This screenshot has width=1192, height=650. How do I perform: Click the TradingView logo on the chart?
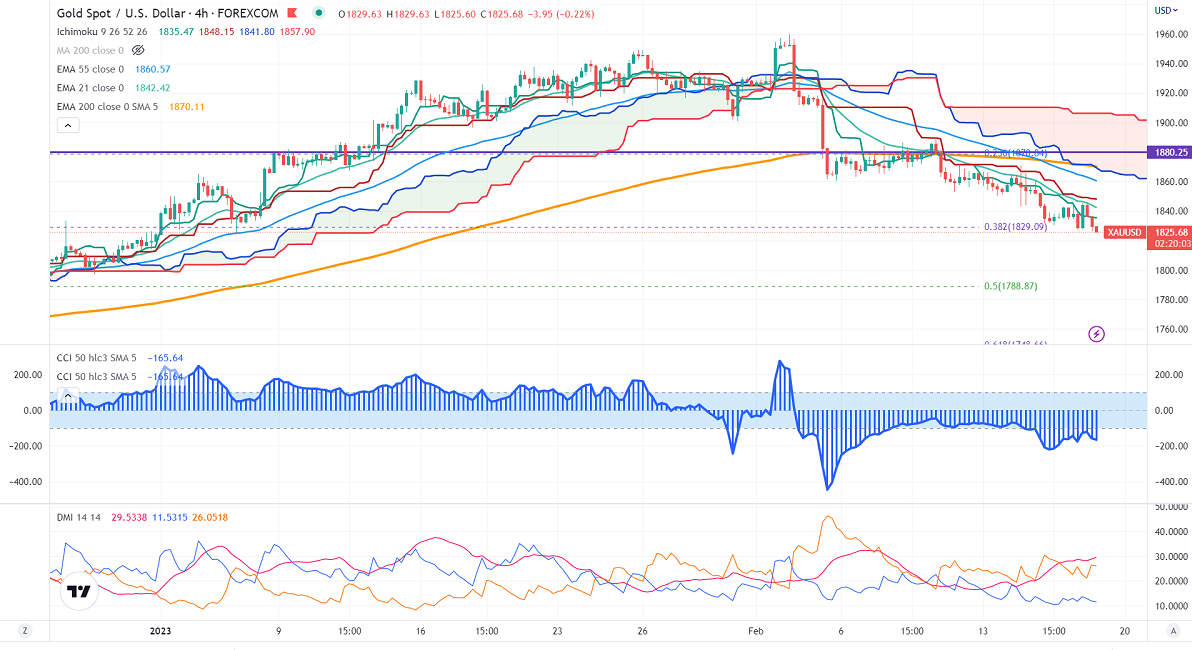click(x=77, y=592)
